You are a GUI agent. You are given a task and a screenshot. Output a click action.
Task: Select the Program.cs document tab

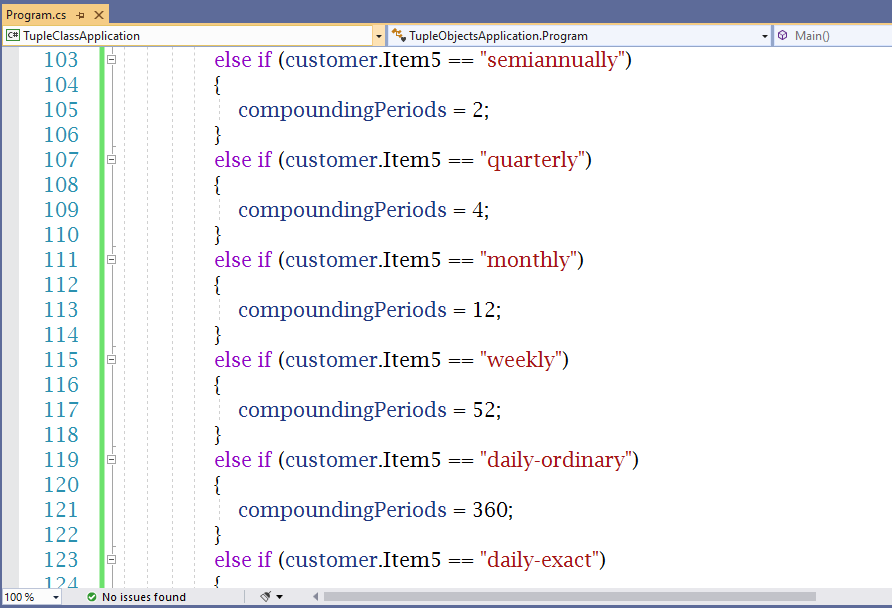tap(36, 15)
